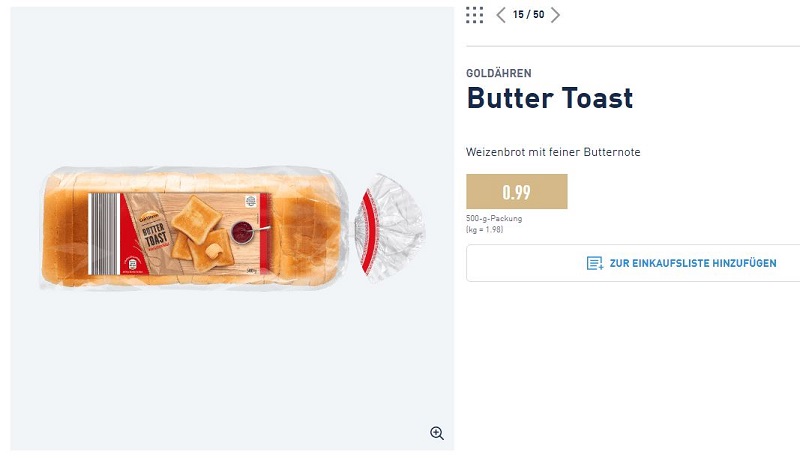
Task: Click the gold 0.99 price tag
Action: point(517,192)
